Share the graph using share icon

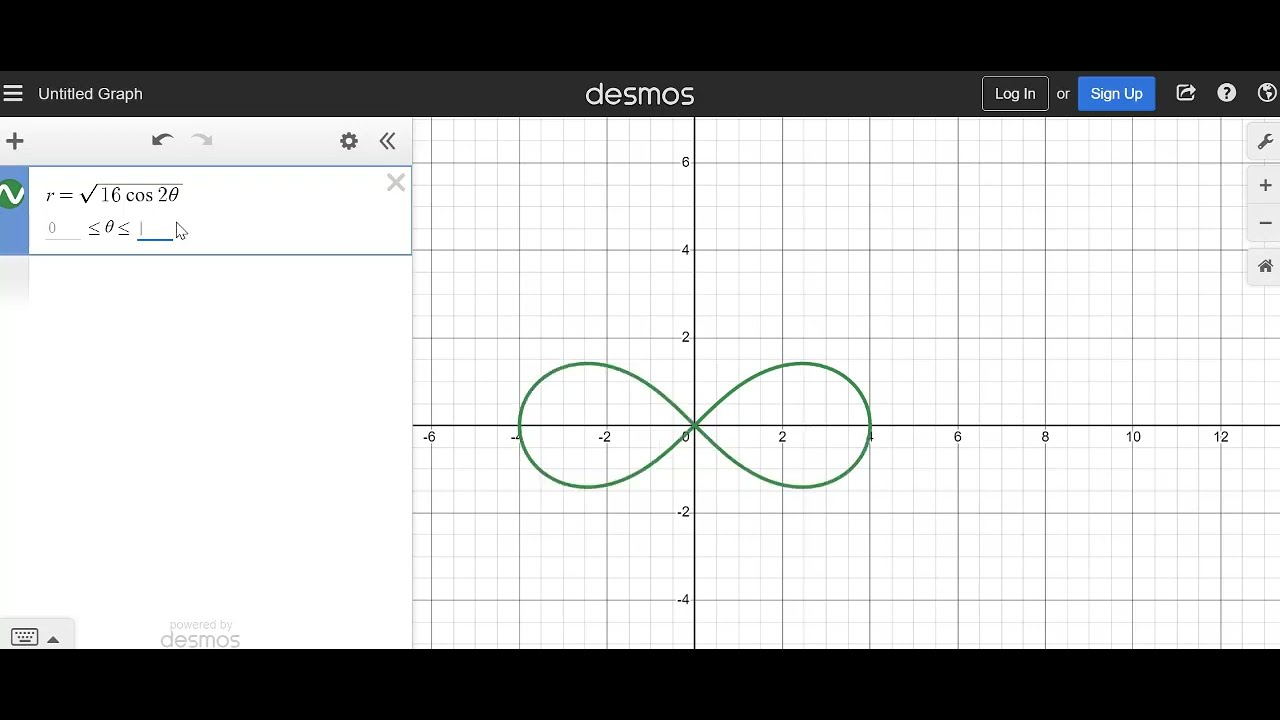(1186, 93)
